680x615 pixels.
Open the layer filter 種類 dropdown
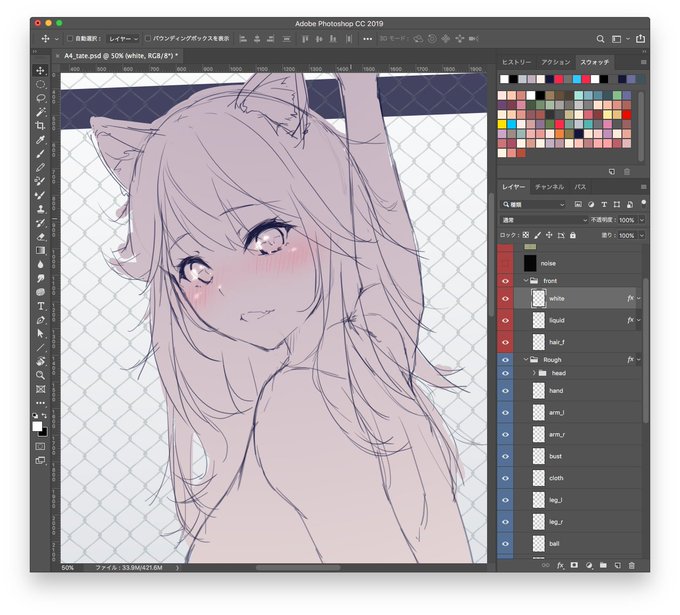point(533,204)
